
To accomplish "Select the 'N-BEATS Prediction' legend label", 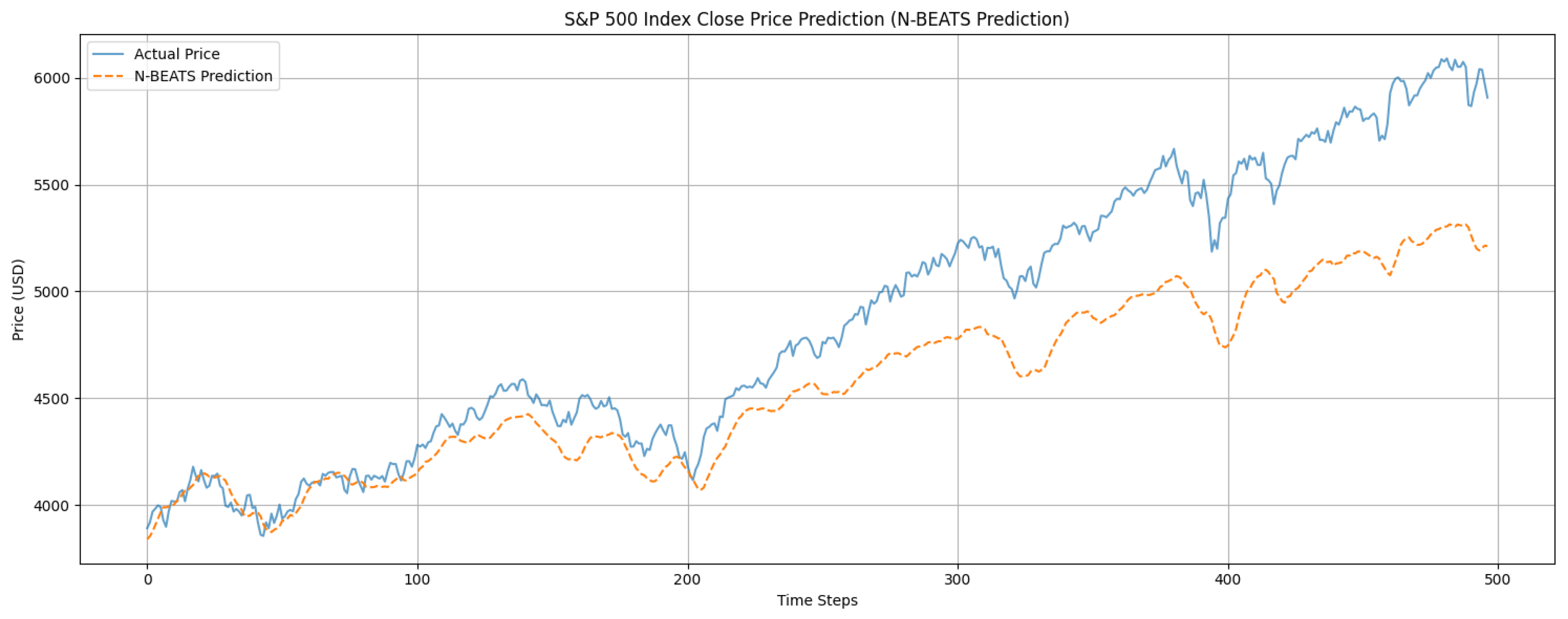I will pyautogui.click(x=203, y=77).
